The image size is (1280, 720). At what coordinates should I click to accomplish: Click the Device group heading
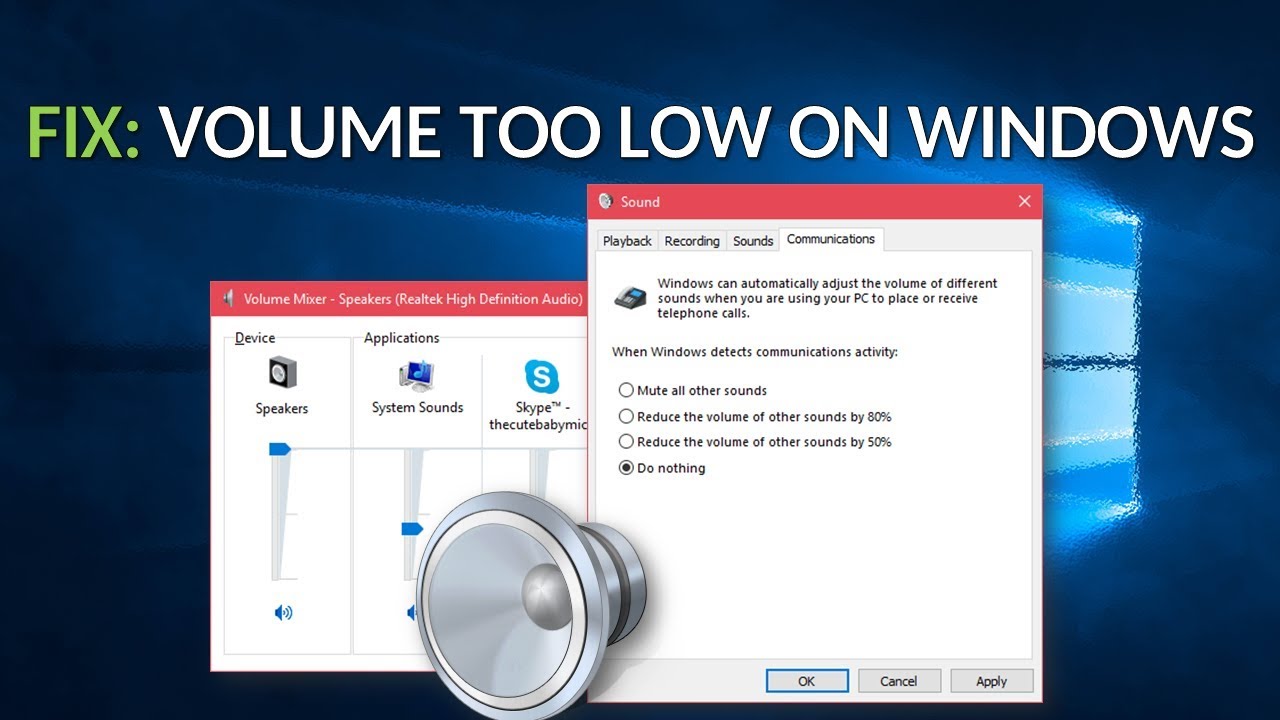(x=255, y=338)
